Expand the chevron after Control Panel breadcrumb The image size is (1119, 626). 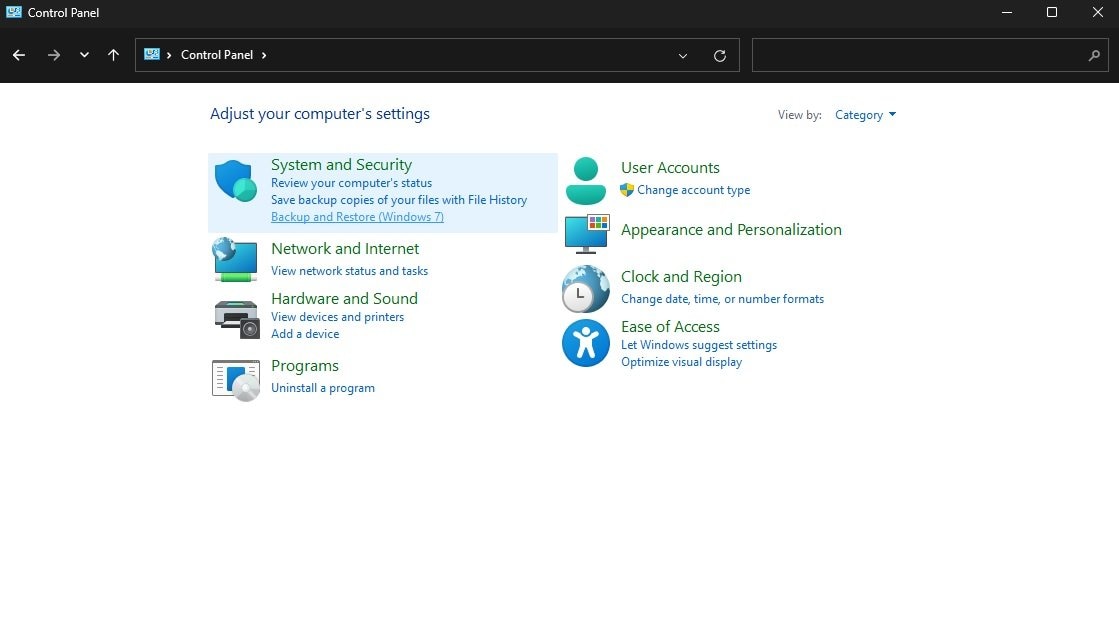coord(264,55)
